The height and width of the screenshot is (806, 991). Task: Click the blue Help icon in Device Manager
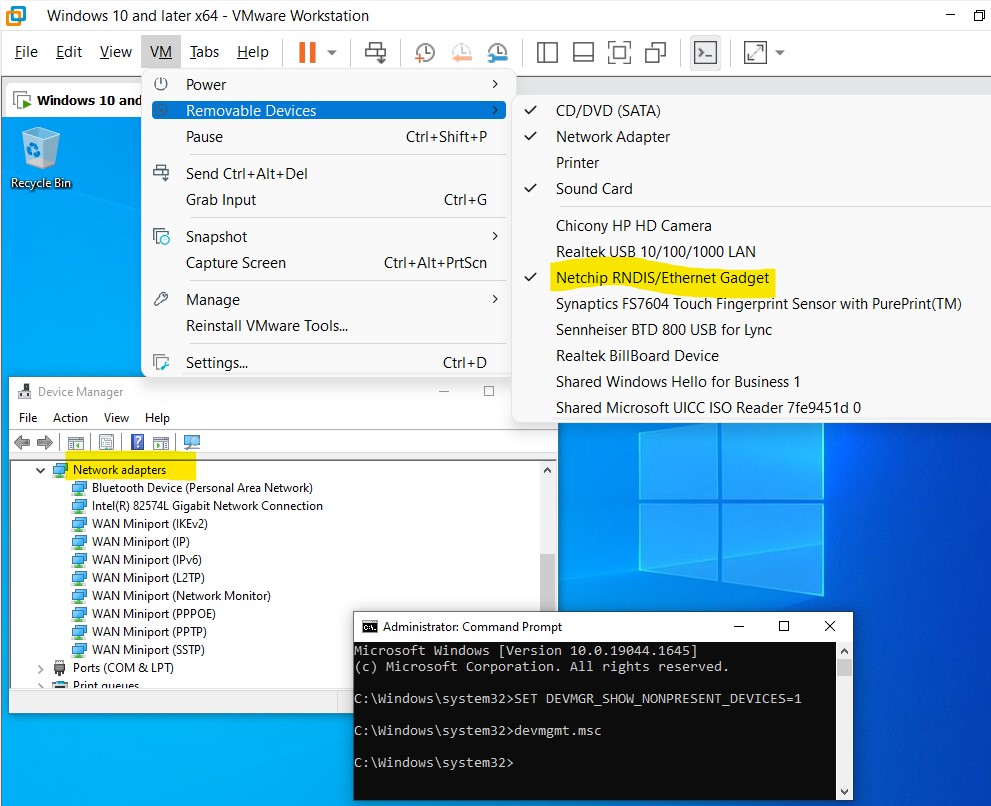tap(137, 442)
